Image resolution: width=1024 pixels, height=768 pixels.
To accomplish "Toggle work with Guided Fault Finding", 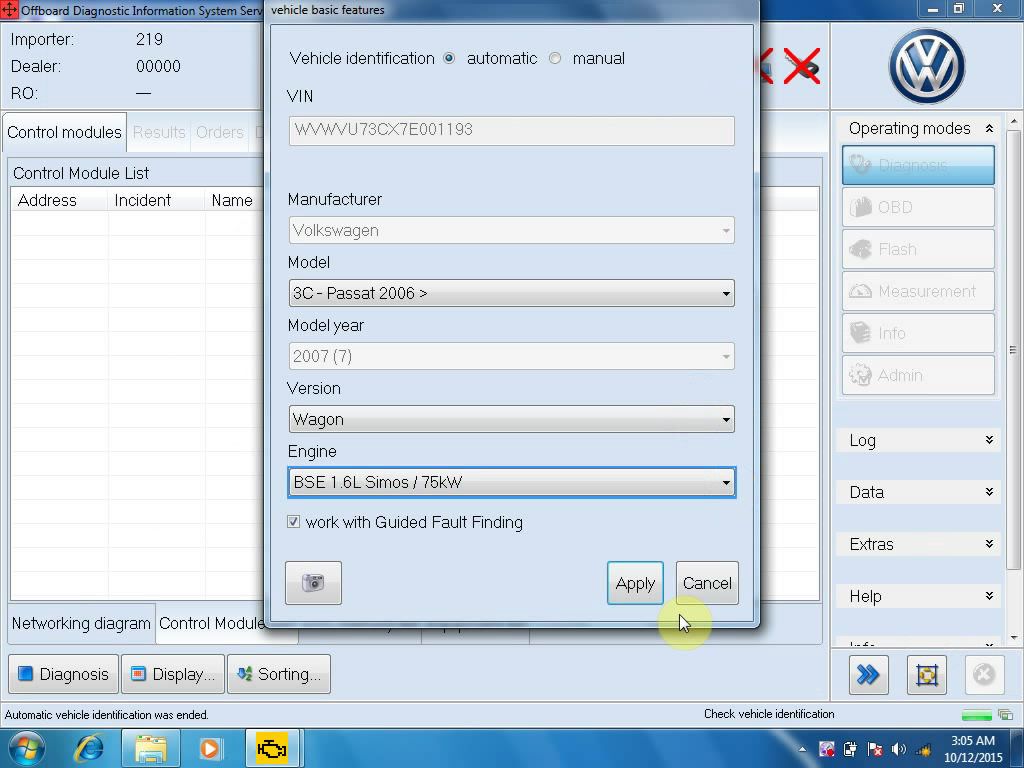I will (x=293, y=522).
